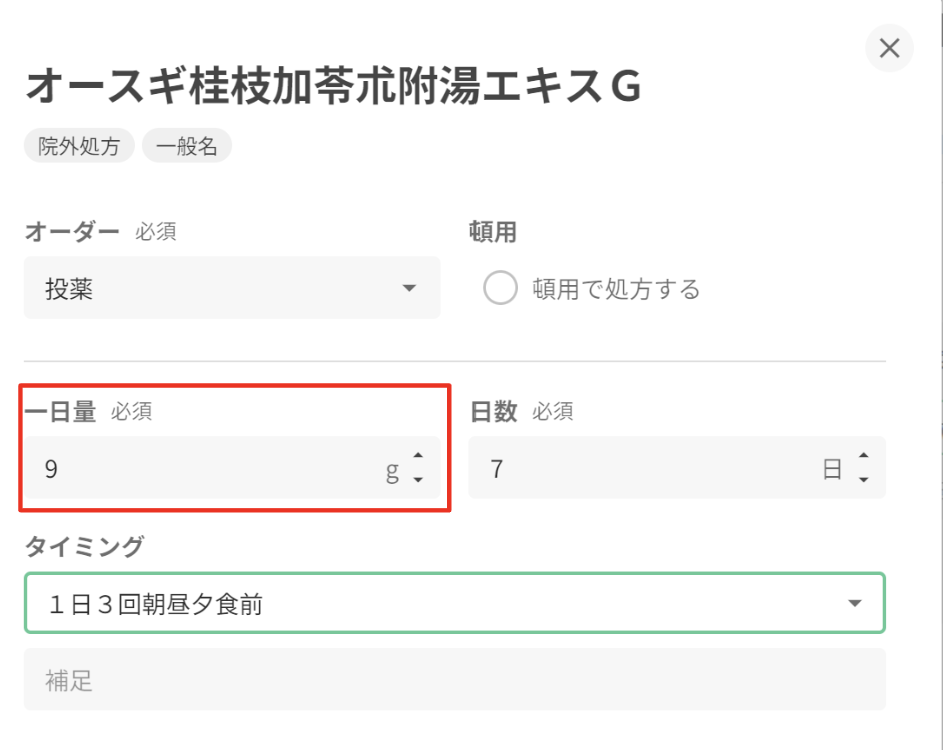
Task: Click the オースギ桂枝加苓朮附湯エキスG title
Action: coord(332,87)
